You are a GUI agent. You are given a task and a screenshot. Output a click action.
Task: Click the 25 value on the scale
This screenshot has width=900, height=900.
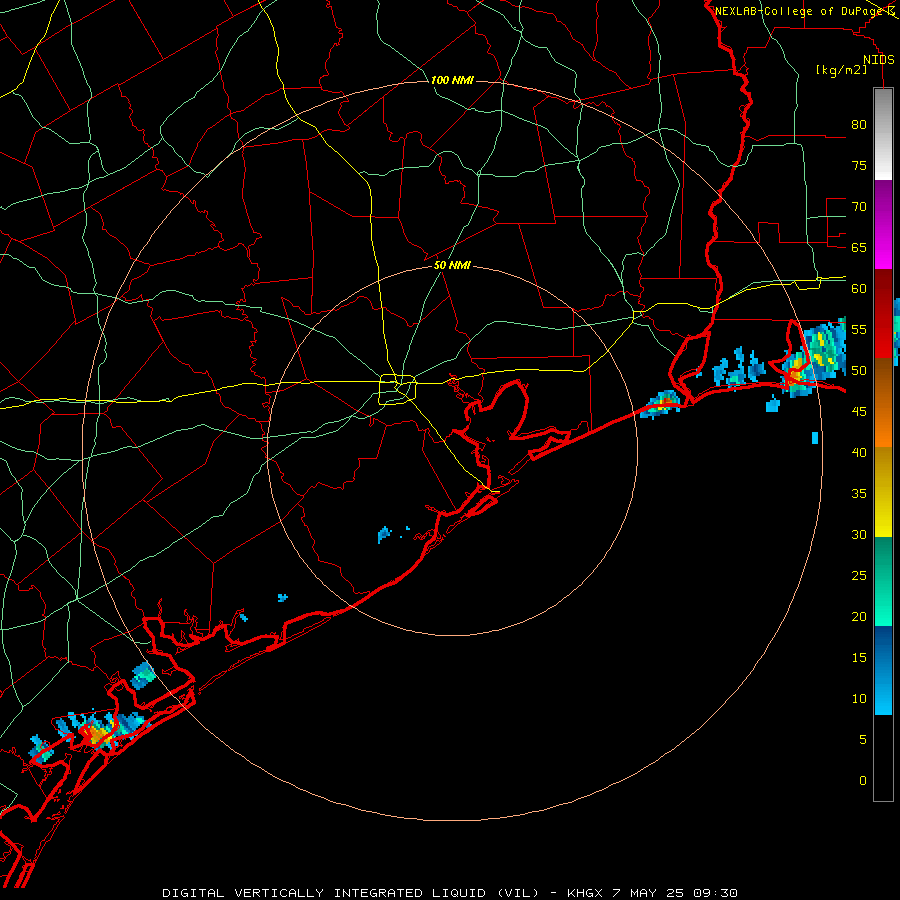[859, 576]
